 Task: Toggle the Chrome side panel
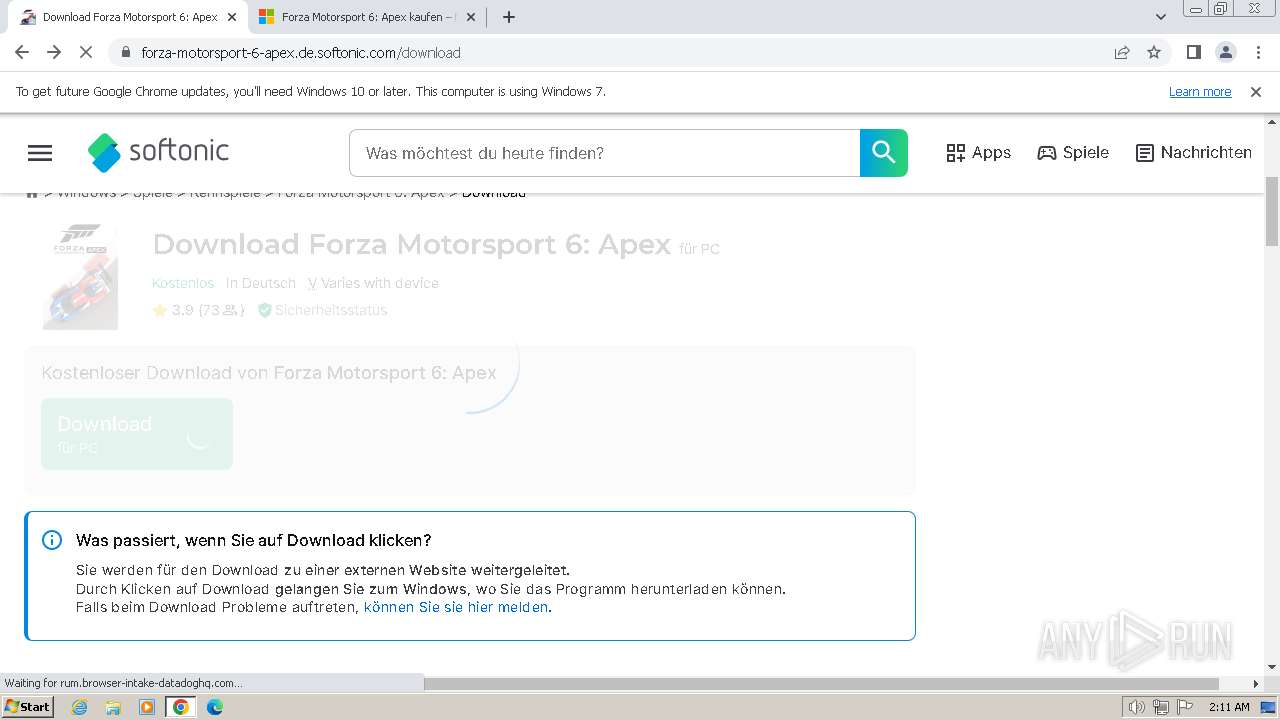(x=1194, y=52)
